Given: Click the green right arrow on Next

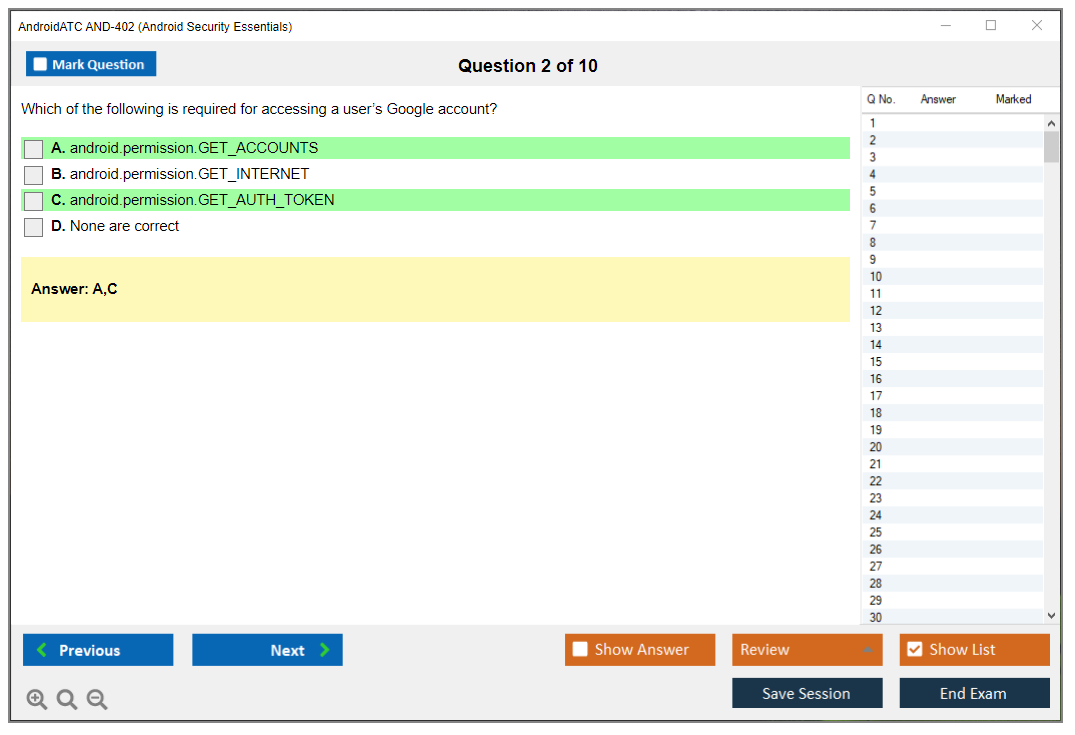Looking at the screenshot, I should point(325,650).
